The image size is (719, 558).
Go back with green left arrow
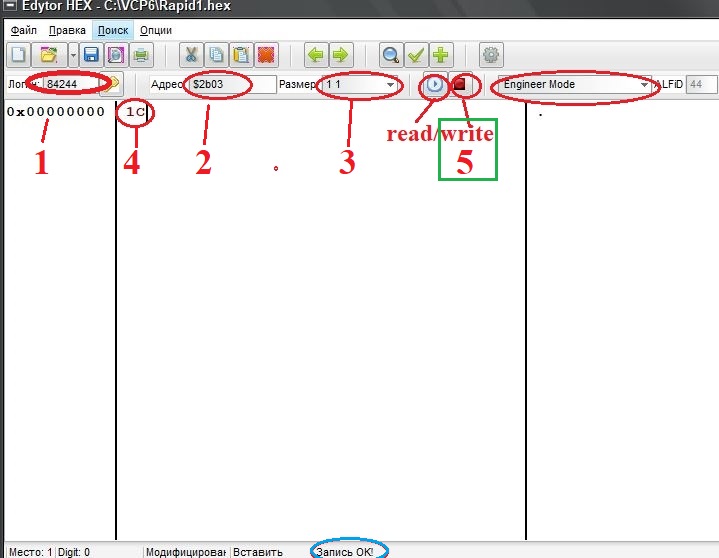pyautogui.click(x=316, y=55)
